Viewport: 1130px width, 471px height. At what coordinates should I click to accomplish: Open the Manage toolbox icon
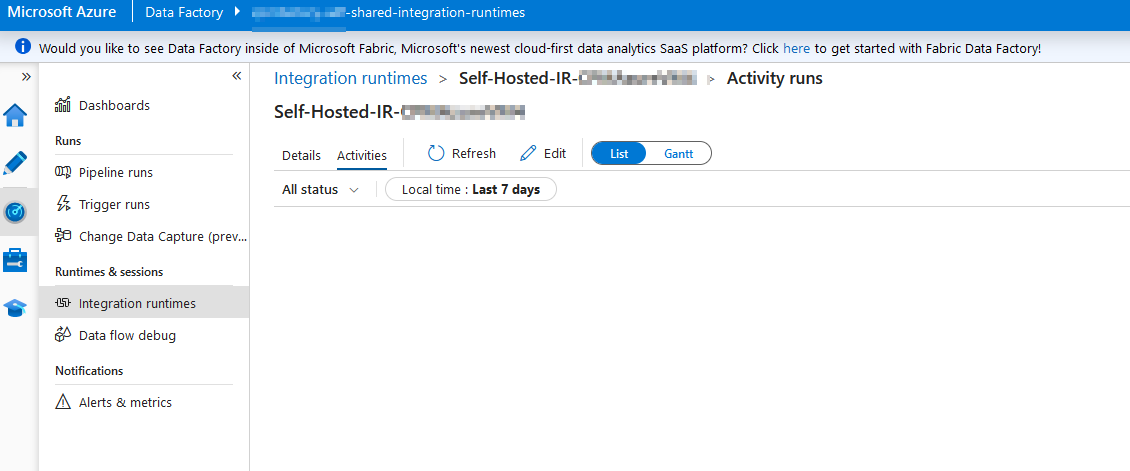point(15,260)
